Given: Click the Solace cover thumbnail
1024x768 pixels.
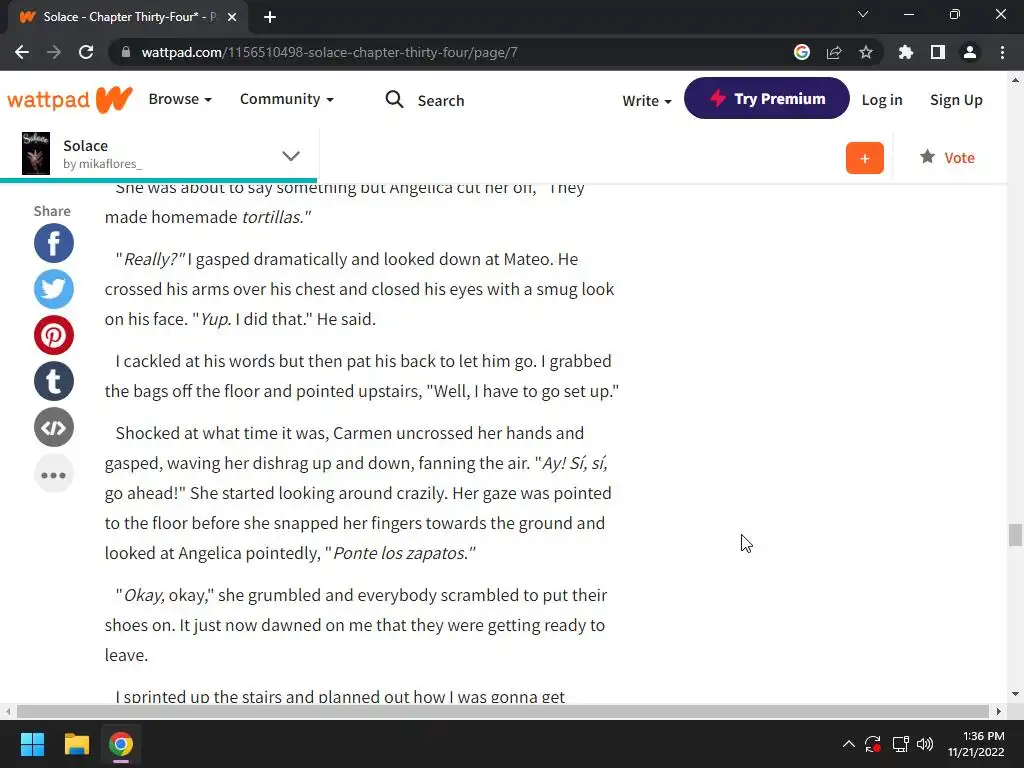Looking at the screenshot, I should point(36,153).
